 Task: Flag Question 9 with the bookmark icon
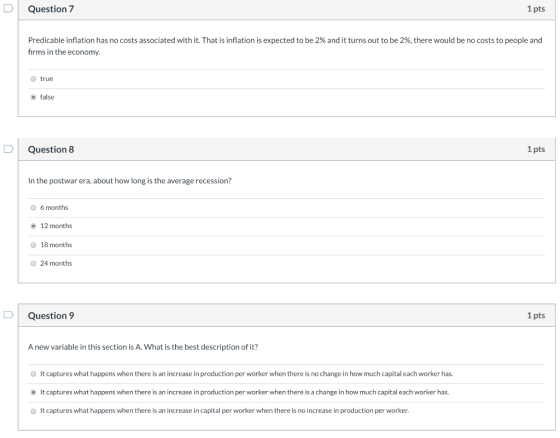(x=8, y=315)
